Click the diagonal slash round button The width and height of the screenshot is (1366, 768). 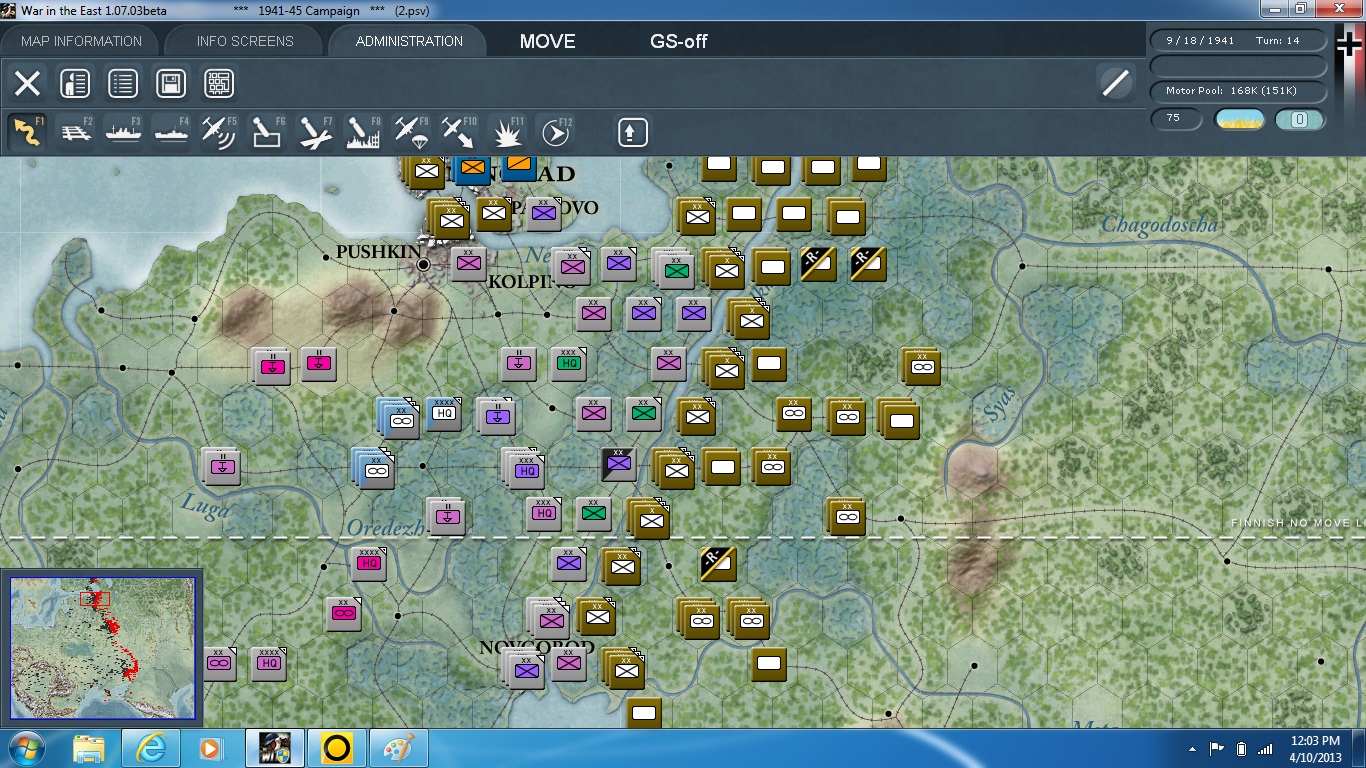tap(1115, 83)
